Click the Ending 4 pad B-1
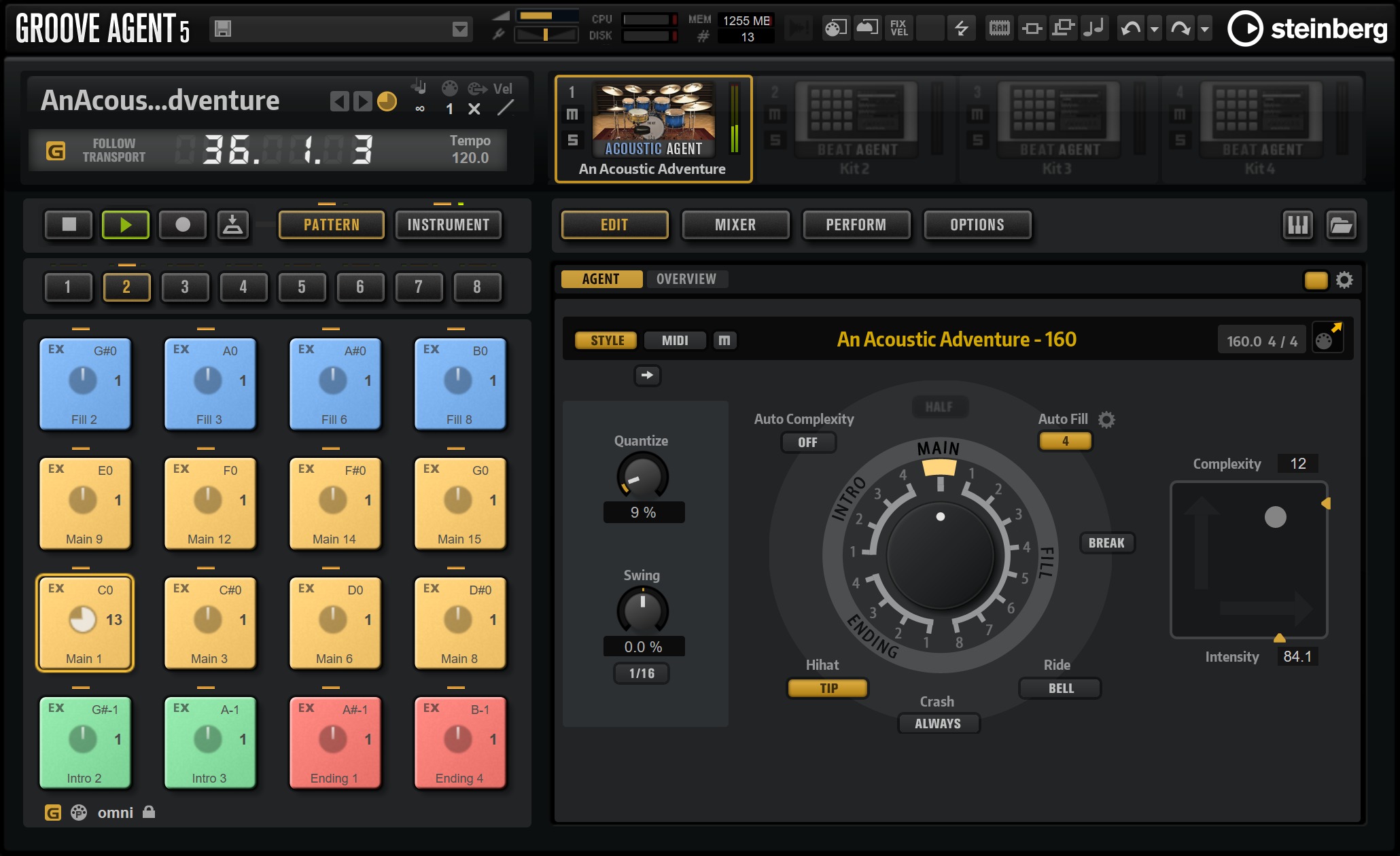Screen dimensions: 1400x856 point(460,743)
